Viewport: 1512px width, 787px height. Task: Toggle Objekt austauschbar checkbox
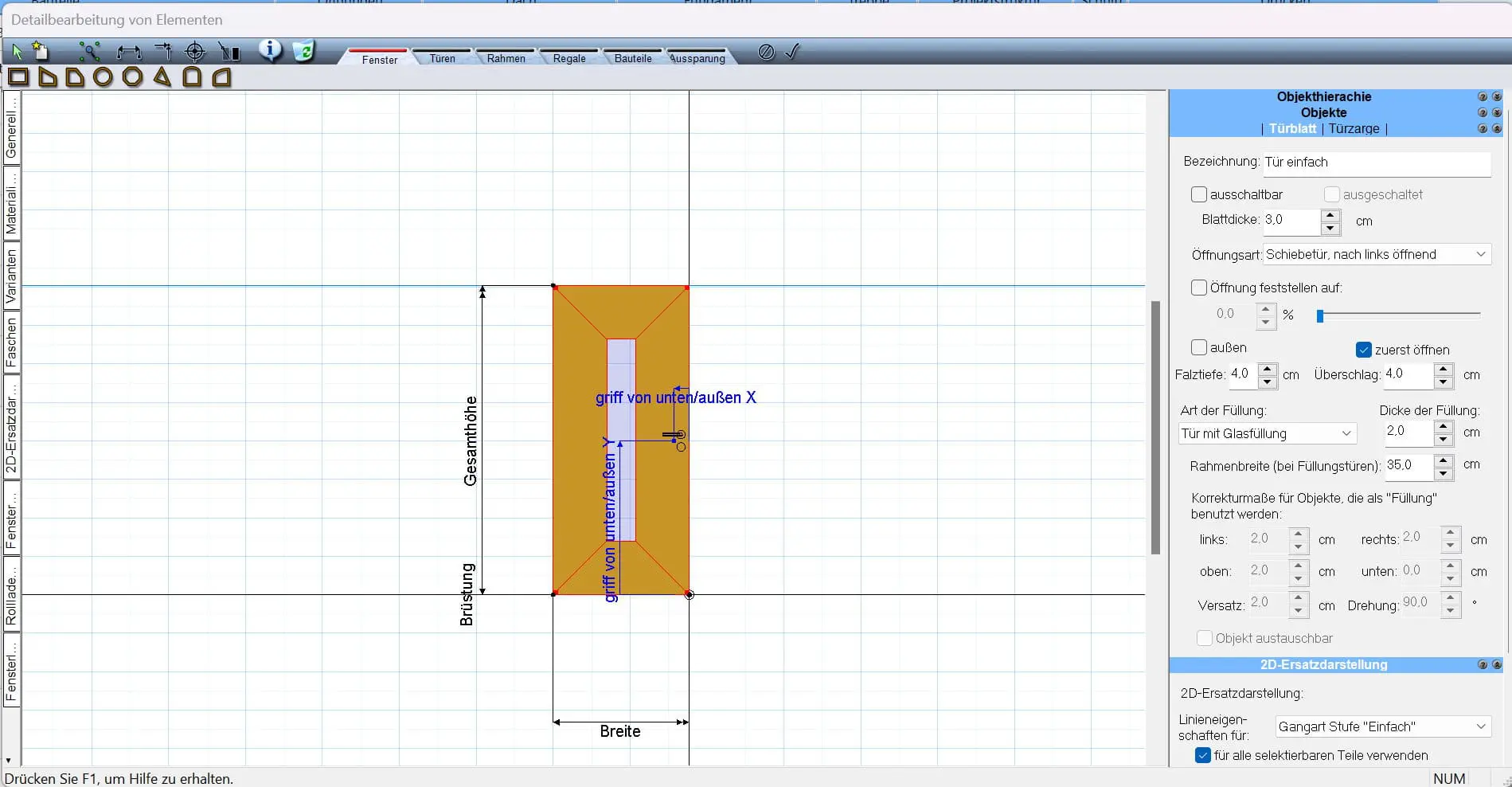pyautogui.click(x=1205, y=638)
